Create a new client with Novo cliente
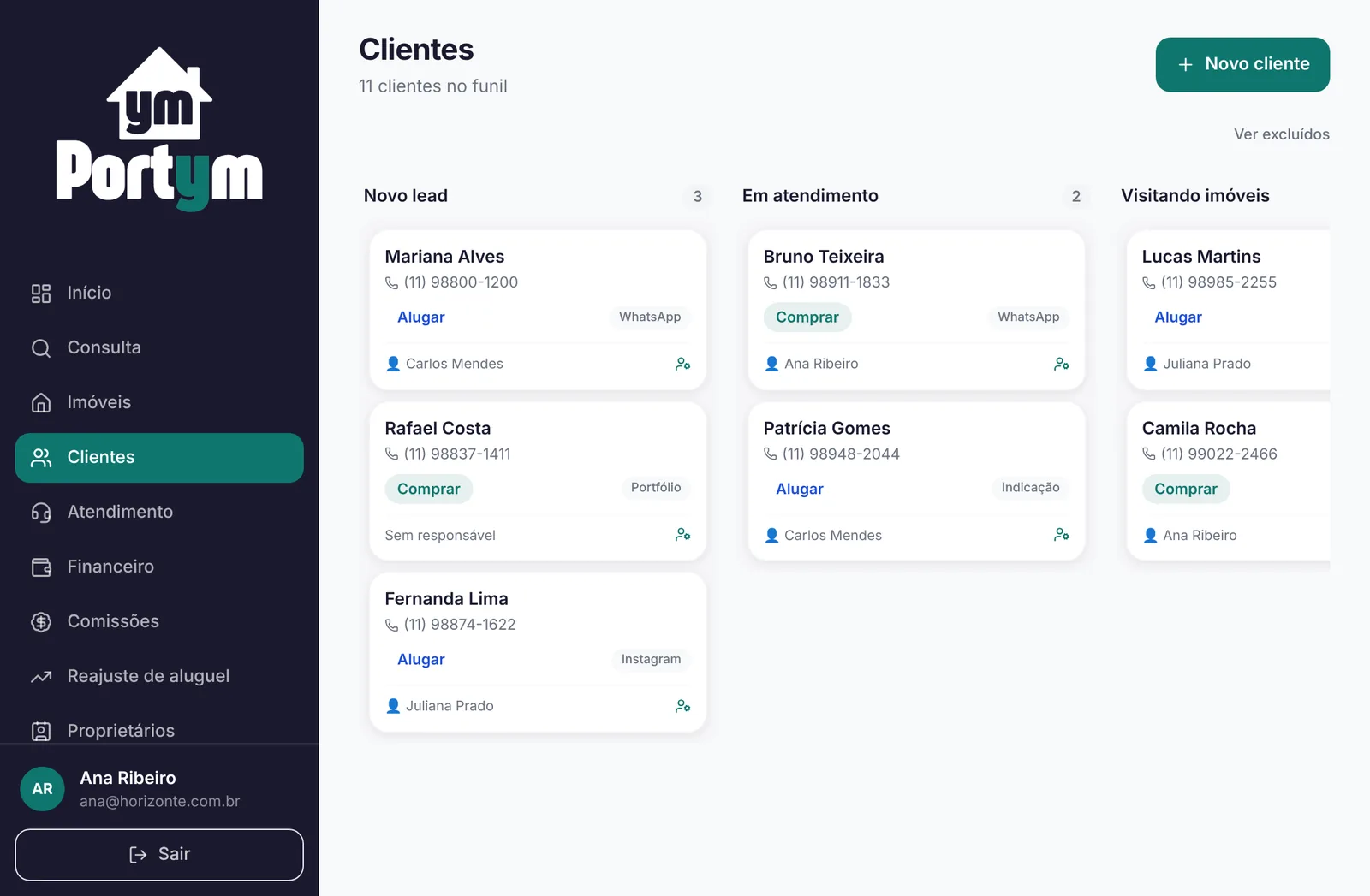1370x896 pixels. [x=1242, y=64]
